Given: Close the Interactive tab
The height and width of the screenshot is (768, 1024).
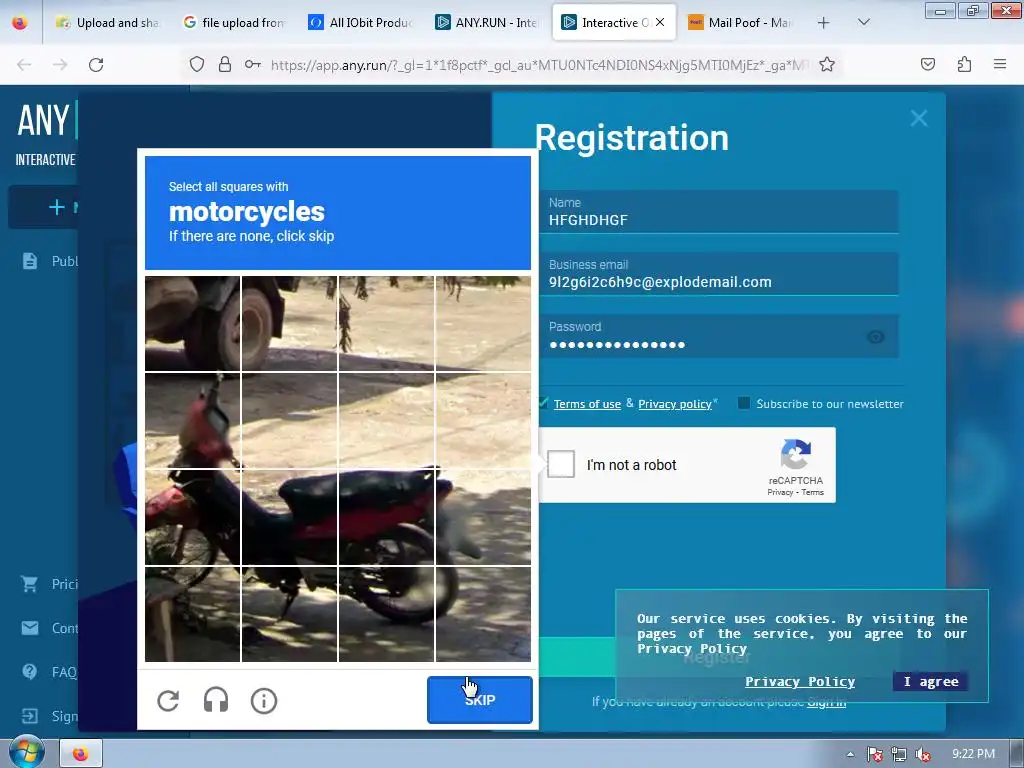Looking at the screenshot, I should 660,22.
